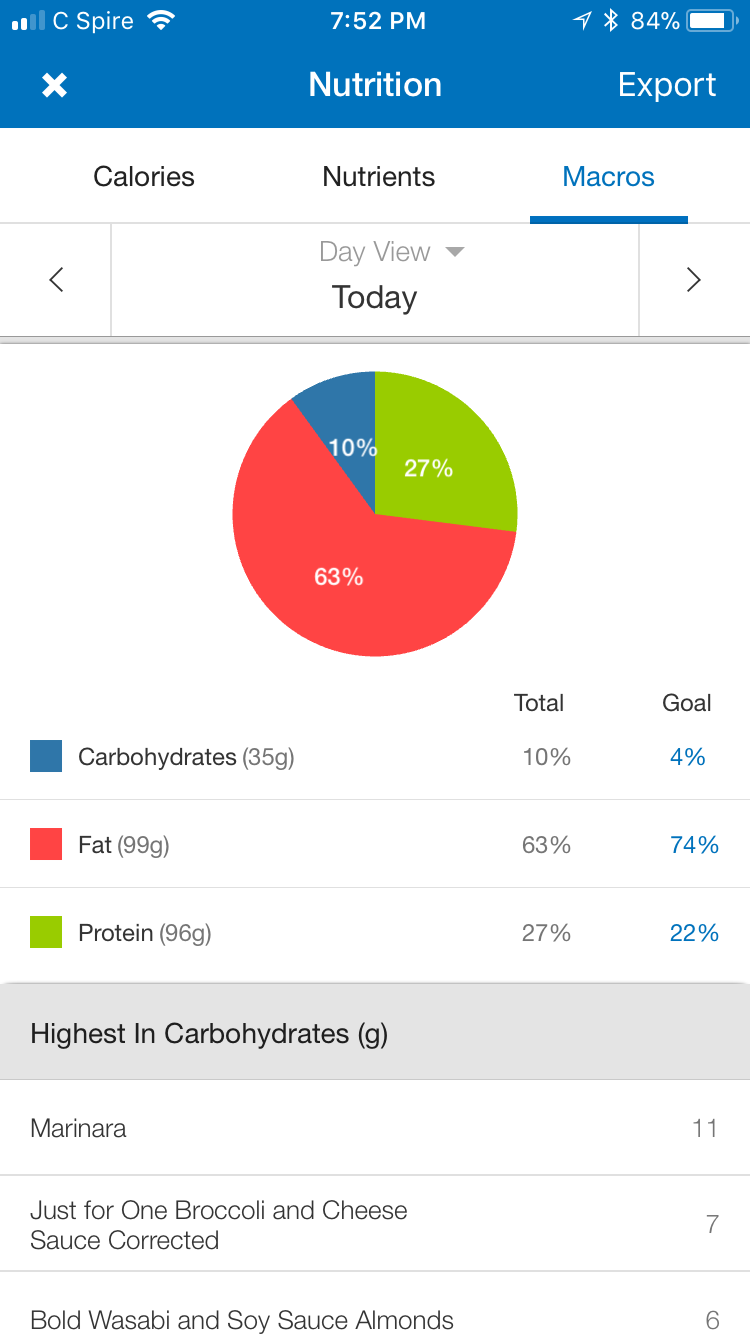Go to previous day with left arrow
Viewport: 750px width, 1334px height.
point(56,280)
